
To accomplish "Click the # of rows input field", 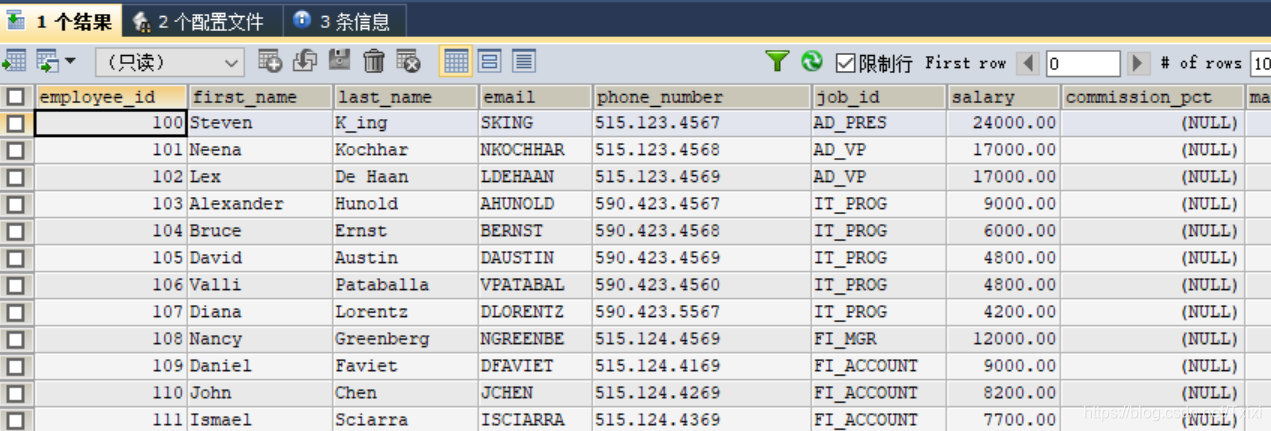I will pyautogui.click(x=1260, y=63).
